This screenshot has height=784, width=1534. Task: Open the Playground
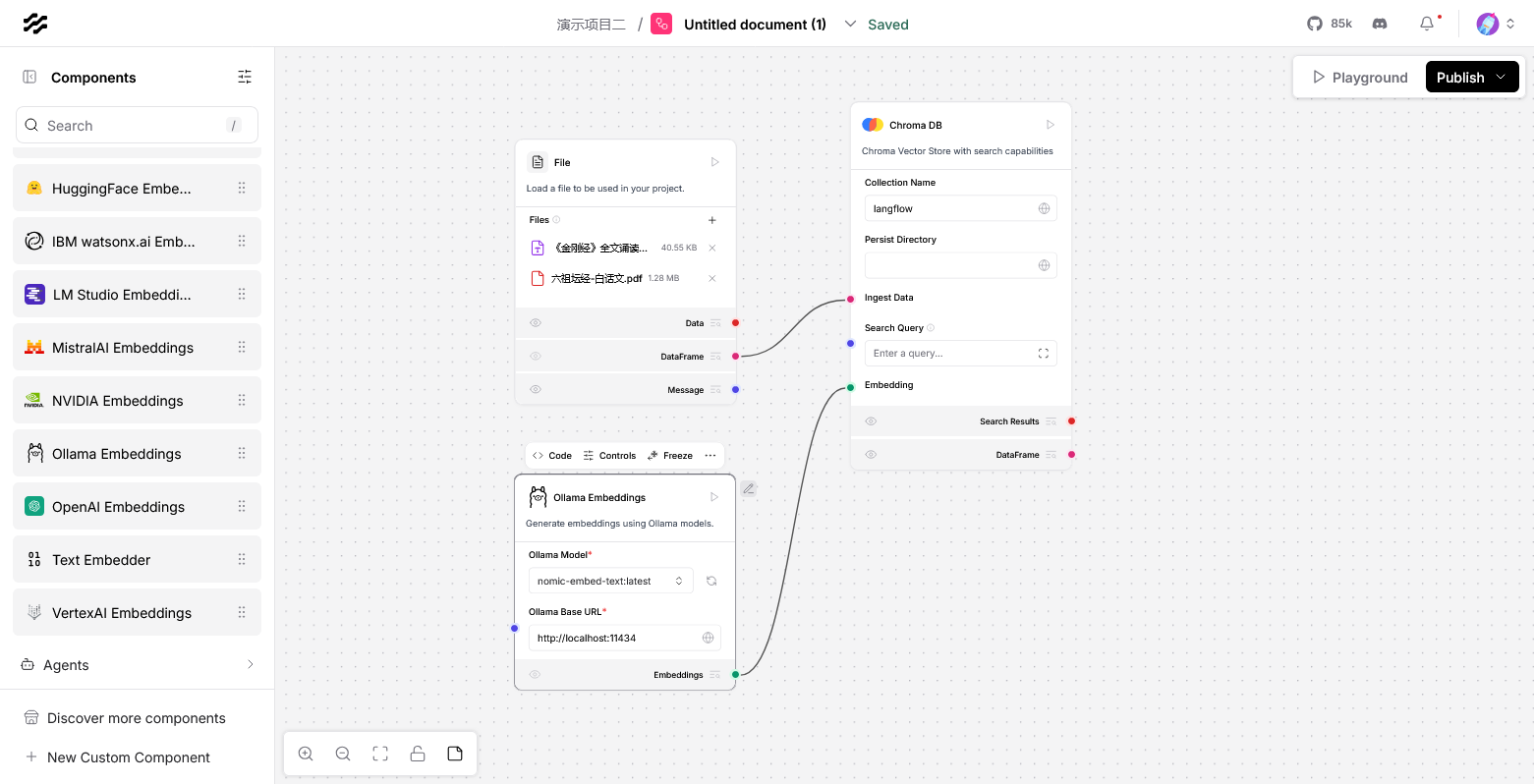[x=1360, y=77]
